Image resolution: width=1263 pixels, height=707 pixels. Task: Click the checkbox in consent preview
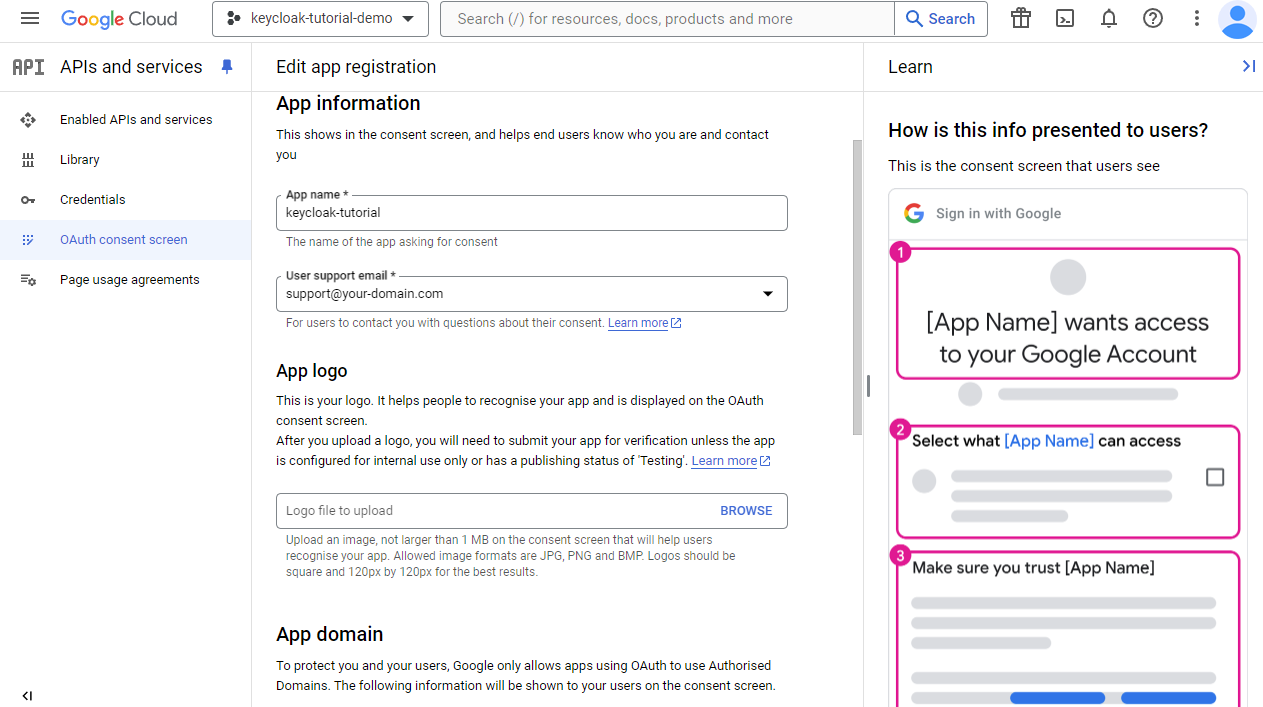[1215, 477]
